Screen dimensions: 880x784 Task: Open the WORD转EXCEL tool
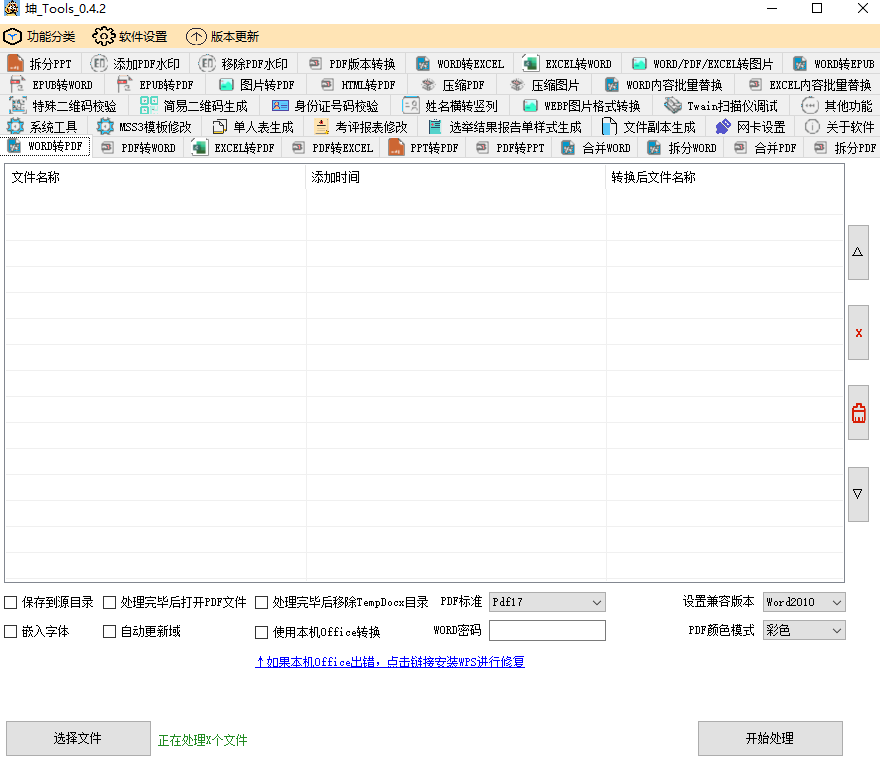pos(460,63)
